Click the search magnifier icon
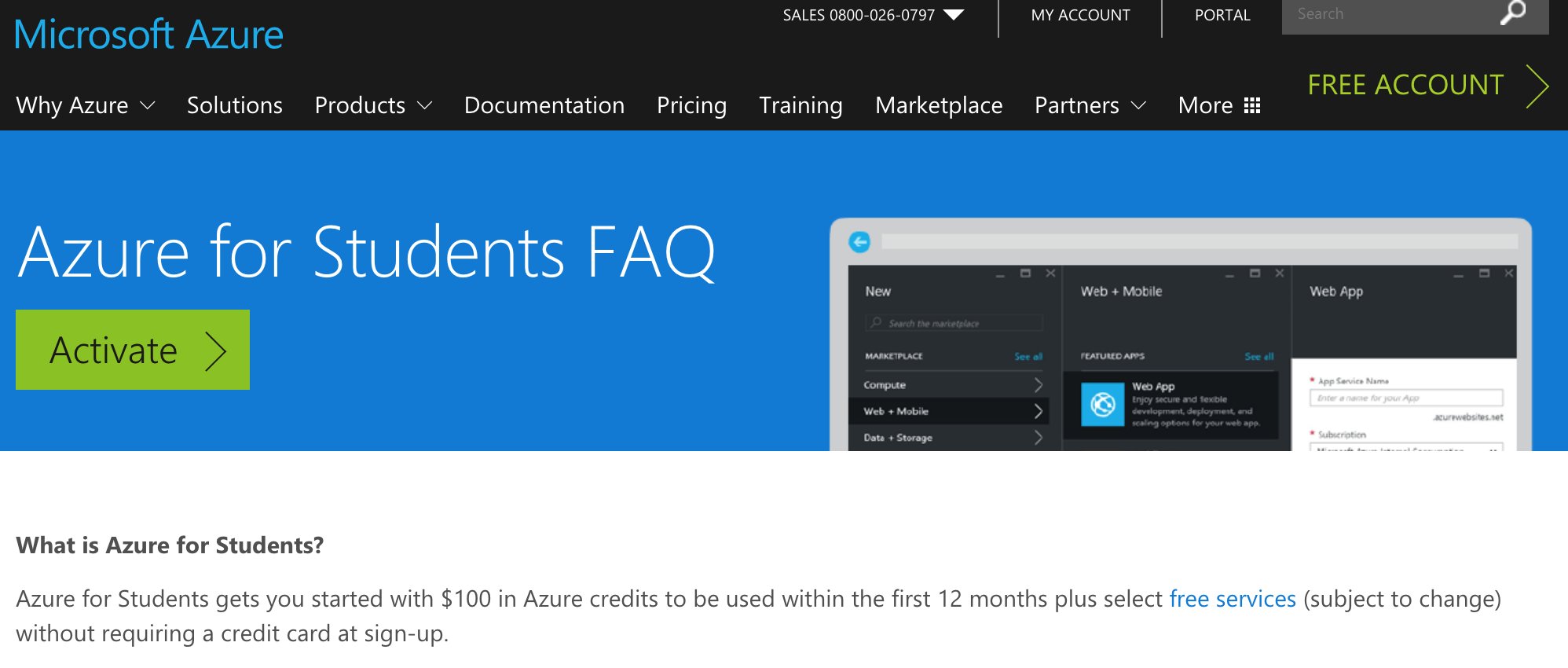 coord(1512,13)
